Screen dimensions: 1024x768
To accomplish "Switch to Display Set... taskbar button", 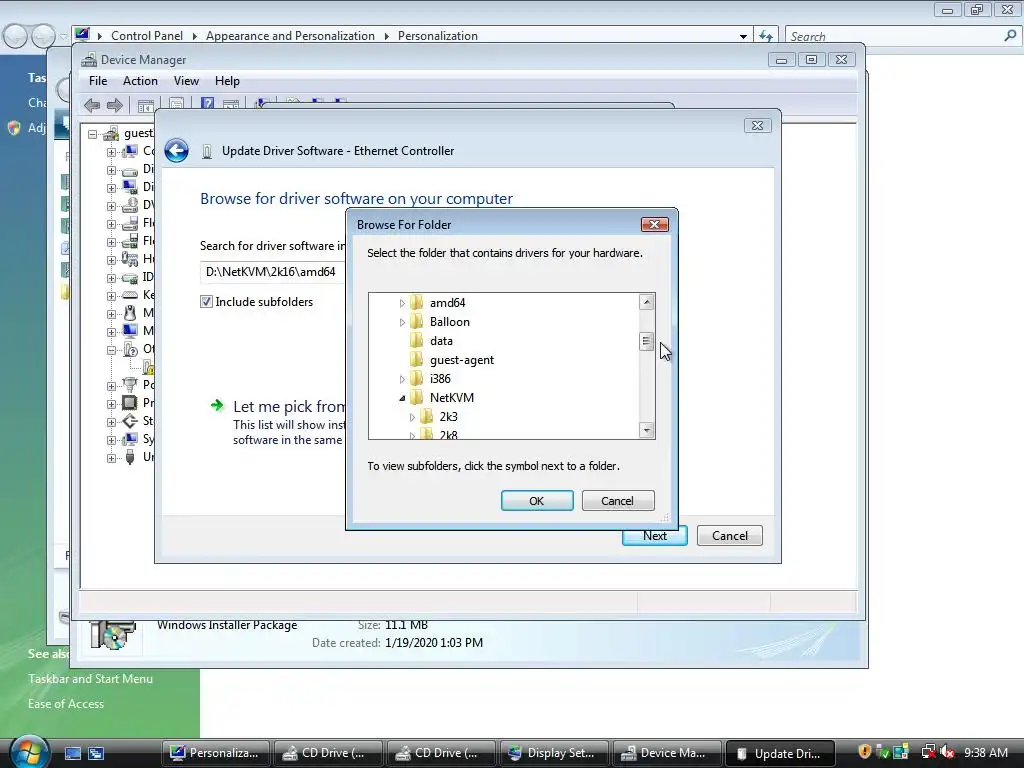I will (x=554, y=753).
